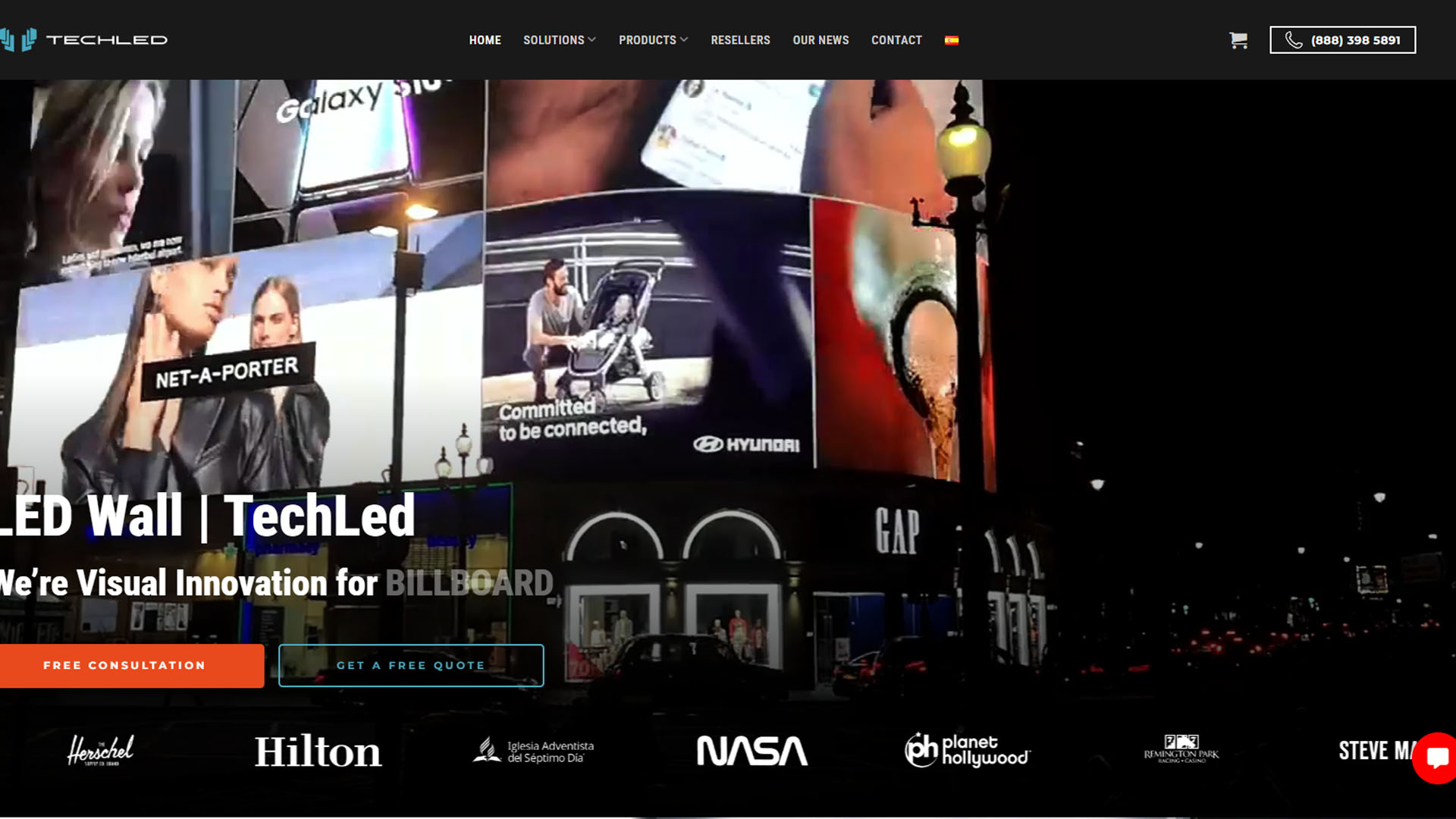Click the Herschel client logo

[x=101, y=750]
